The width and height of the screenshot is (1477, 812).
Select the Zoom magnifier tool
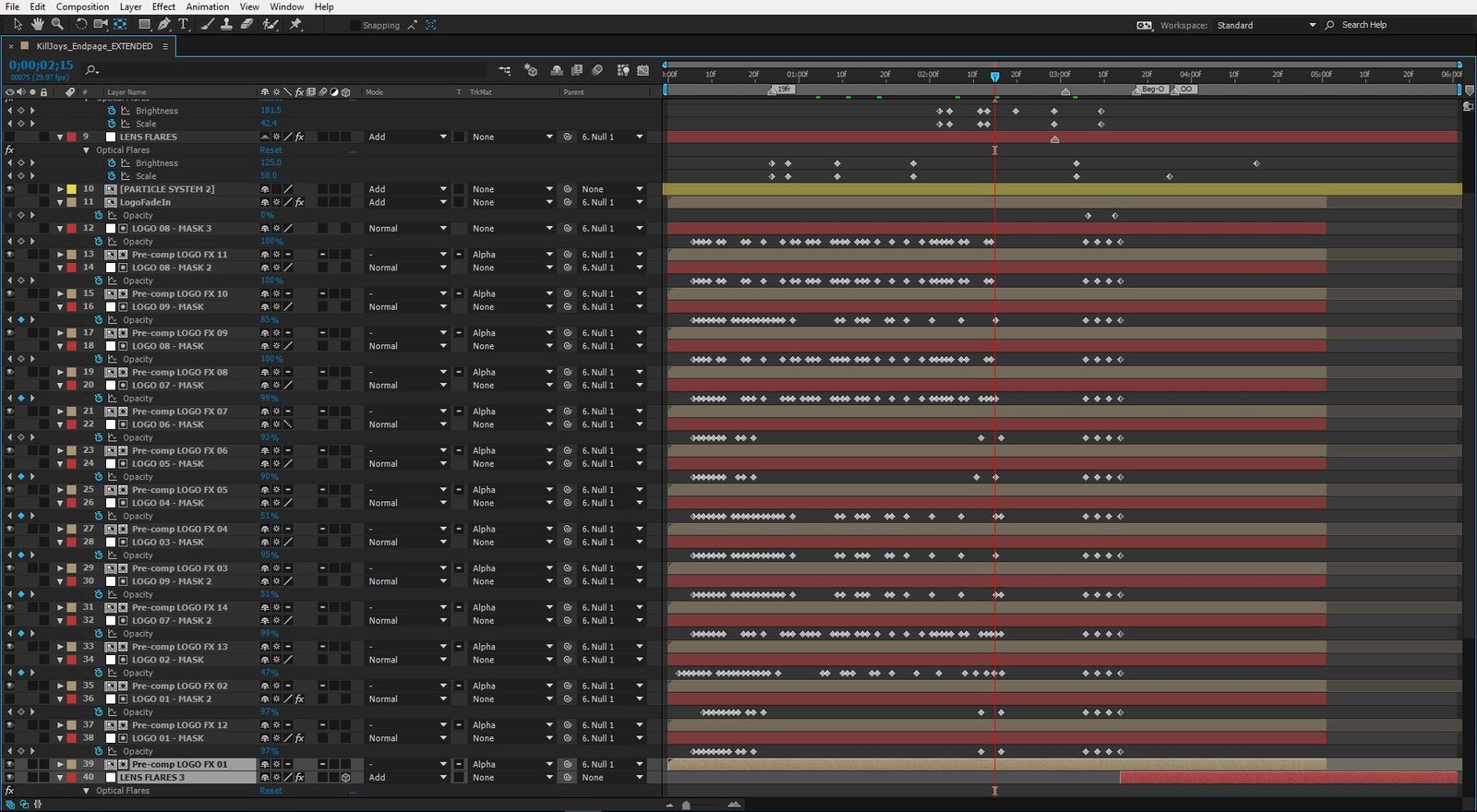pyautogui.click(x=57, y=24)
